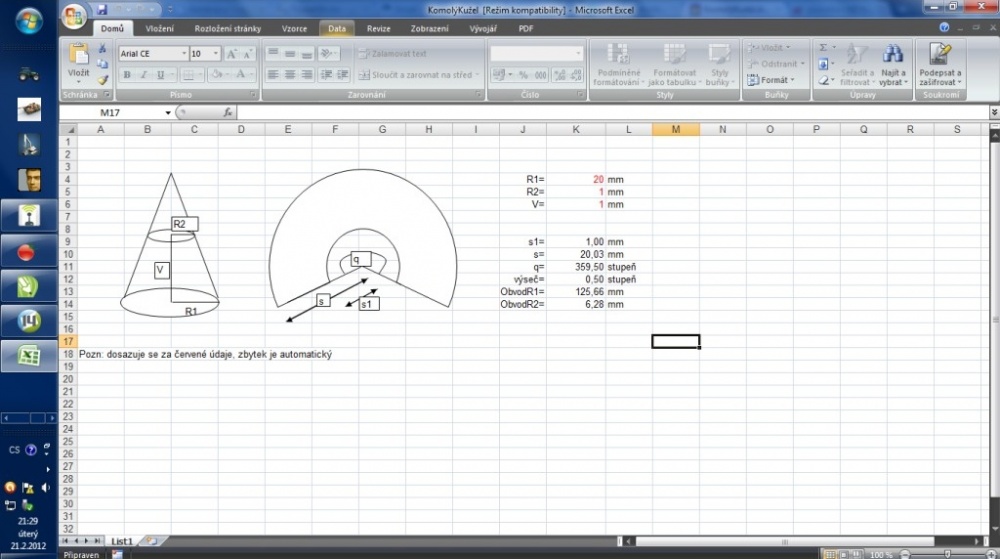Click the text orientation icon
This screenshot has height=559, width=1000.
328,54
